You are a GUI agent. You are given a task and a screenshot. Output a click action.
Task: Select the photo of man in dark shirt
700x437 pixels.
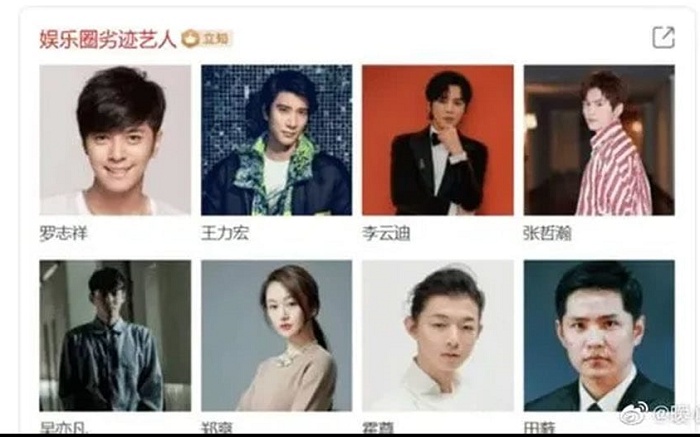click(115, 336)
